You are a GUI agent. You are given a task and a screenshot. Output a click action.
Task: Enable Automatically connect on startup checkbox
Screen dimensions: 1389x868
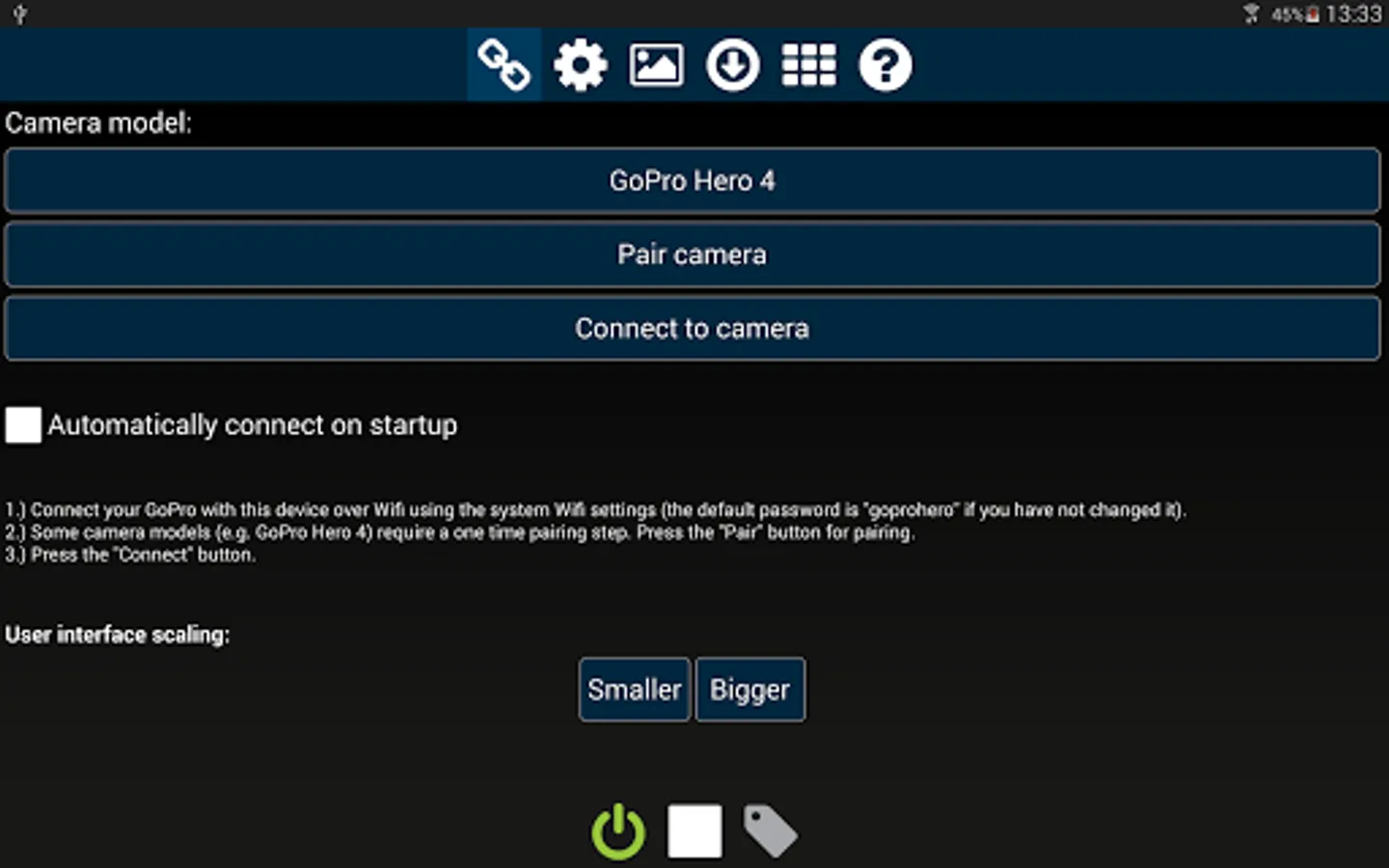(x=23, y=424)
